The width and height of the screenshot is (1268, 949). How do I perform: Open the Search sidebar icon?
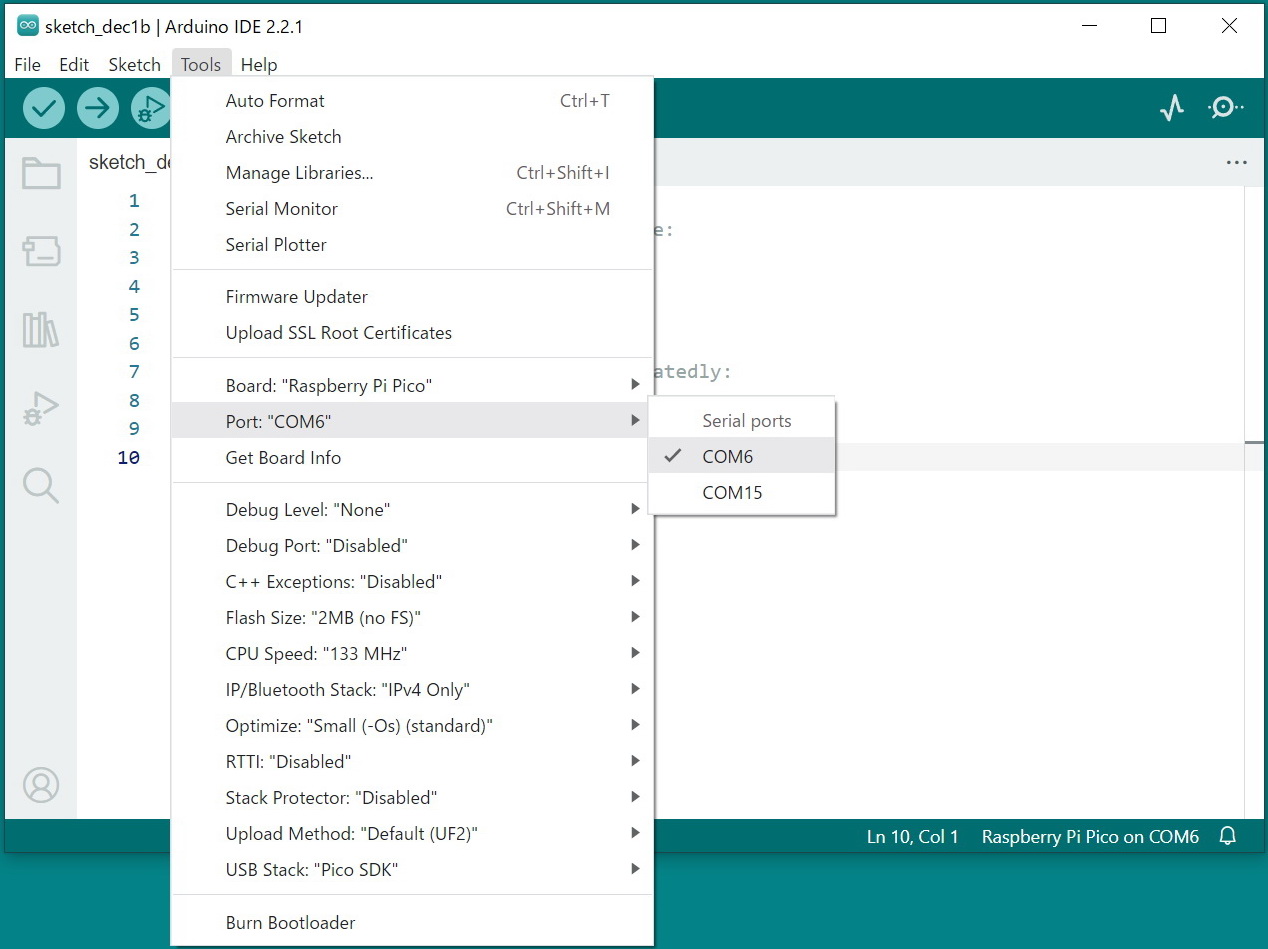[41, 485]
